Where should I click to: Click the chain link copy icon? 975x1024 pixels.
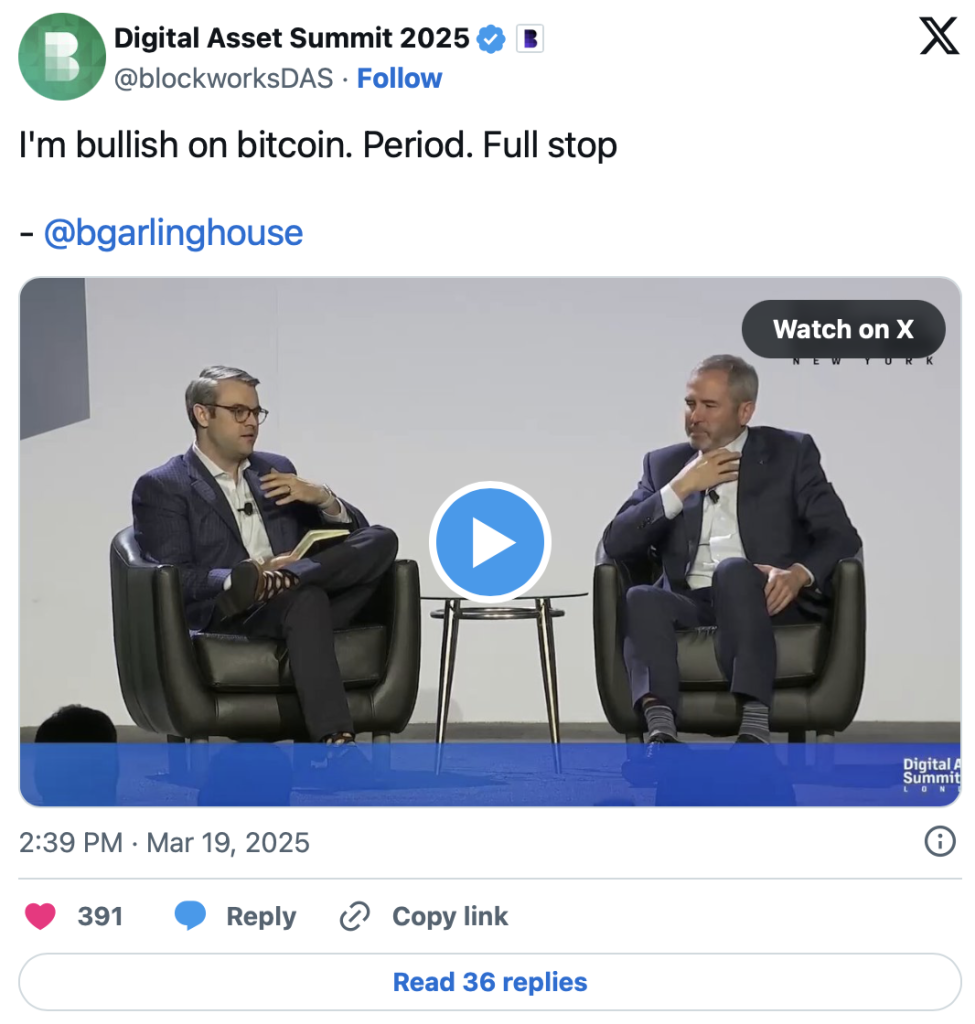(355, 916)
